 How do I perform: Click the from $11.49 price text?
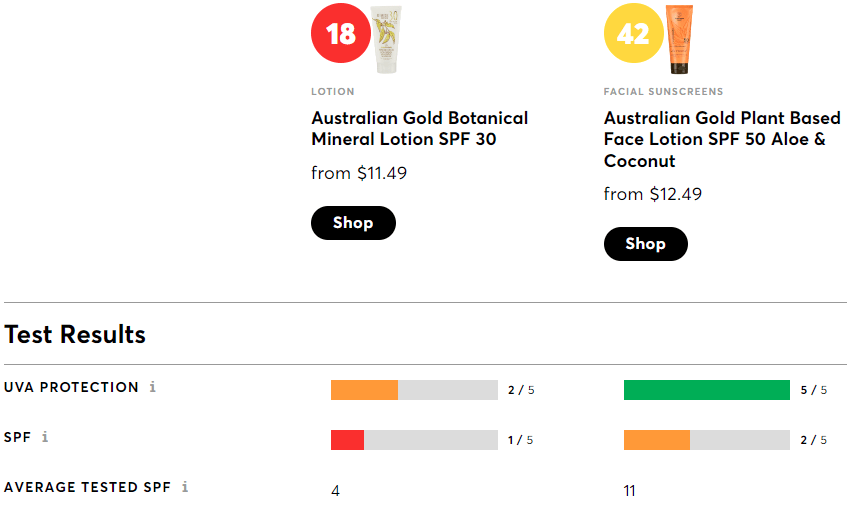[x=359, y=173]
